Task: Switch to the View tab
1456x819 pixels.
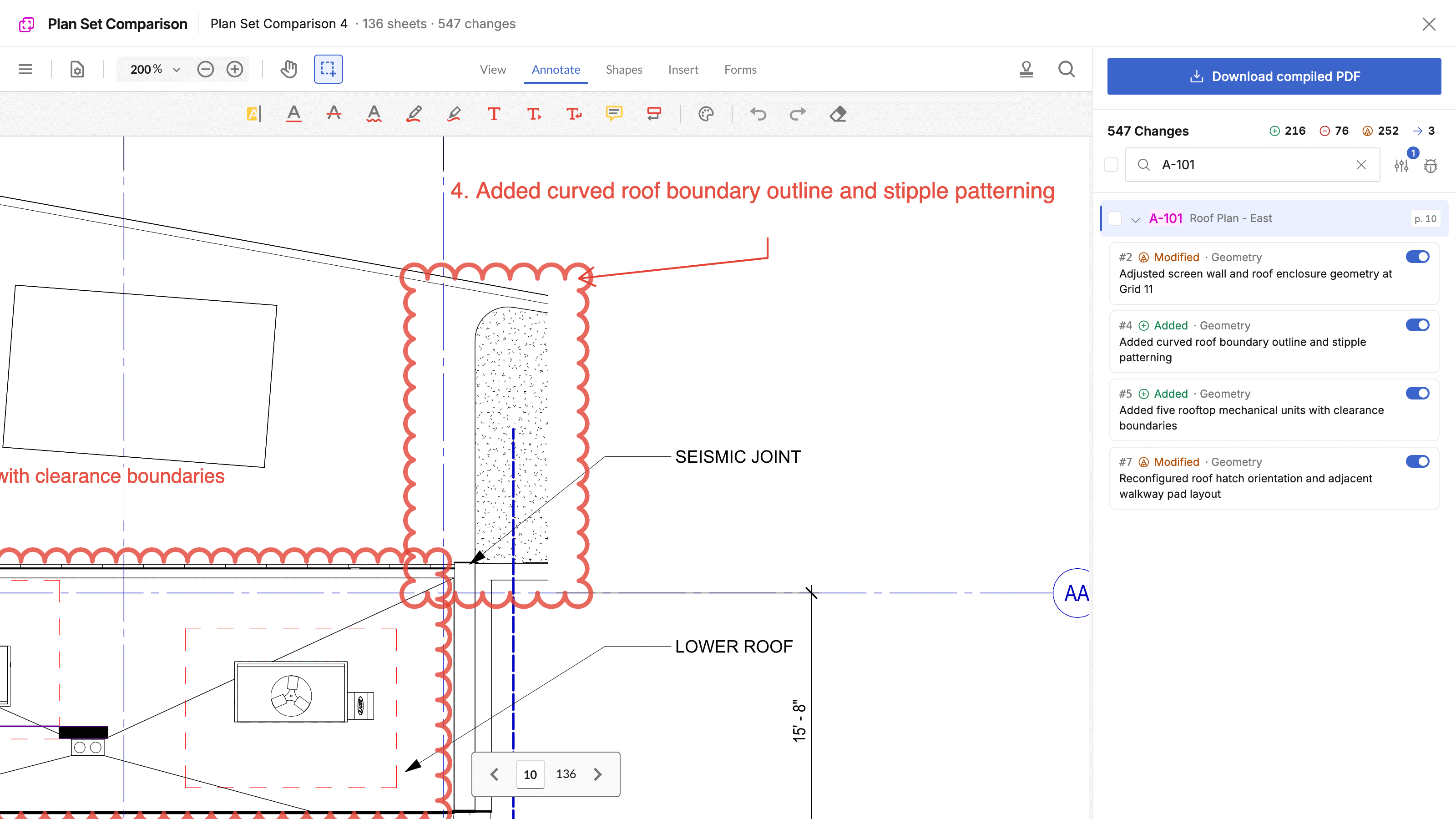Action: 493,70
